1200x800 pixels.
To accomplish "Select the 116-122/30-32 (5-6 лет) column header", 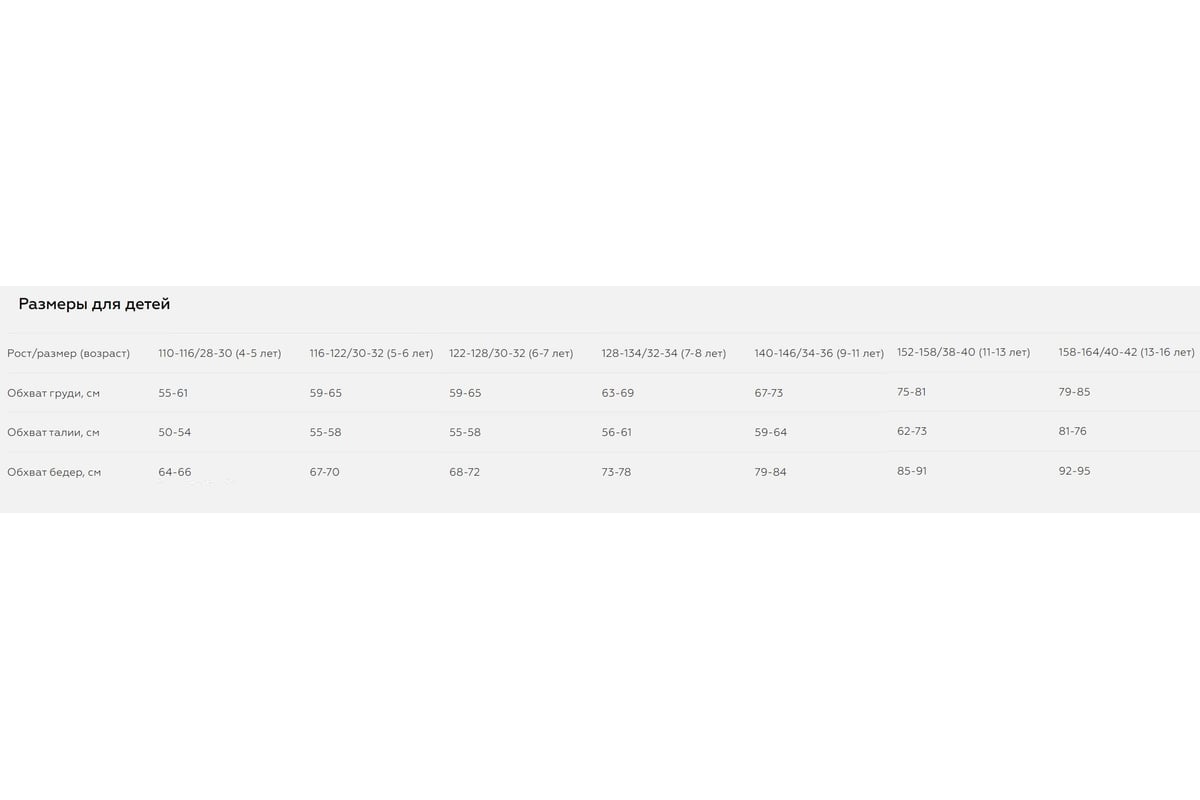I will pos(371,353).
